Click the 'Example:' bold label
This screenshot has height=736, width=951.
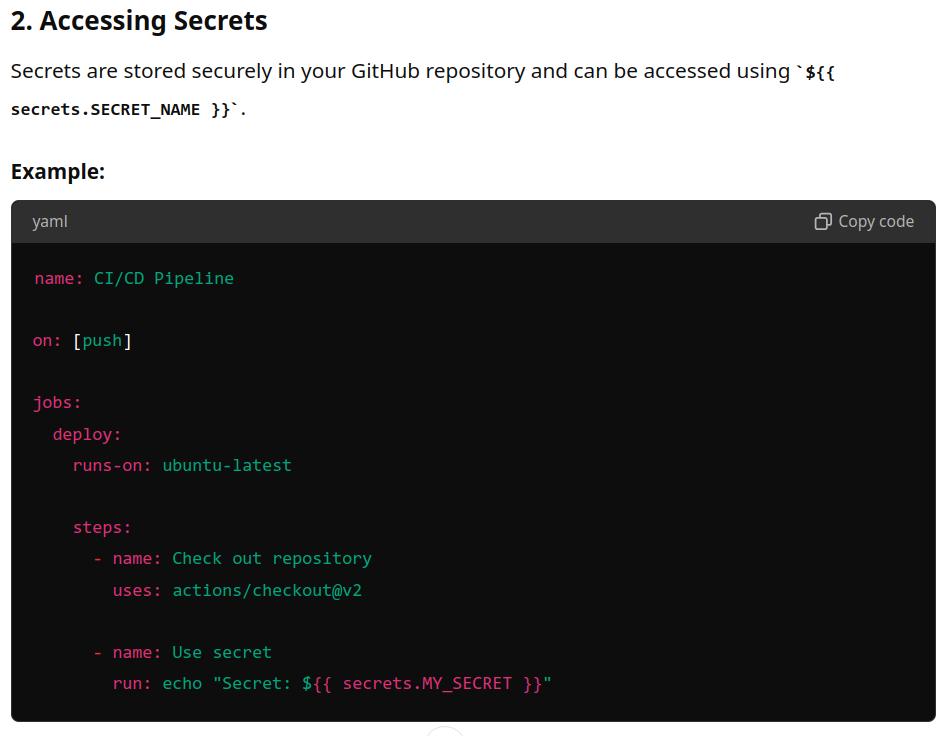pos(58,171)
